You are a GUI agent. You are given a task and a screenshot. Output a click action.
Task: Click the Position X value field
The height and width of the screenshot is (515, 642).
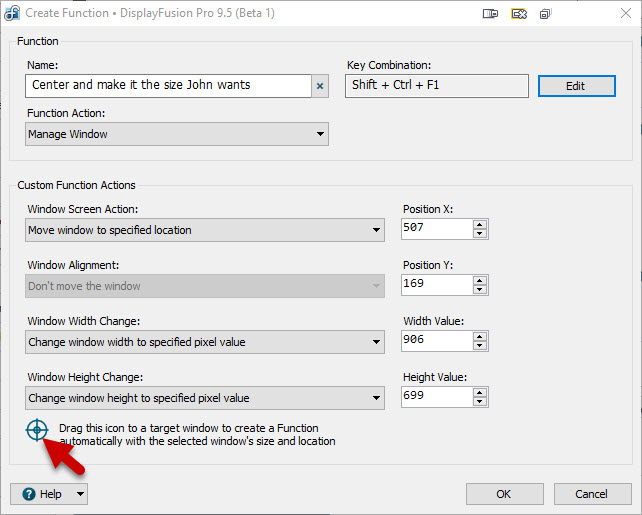tap(437, 228)
